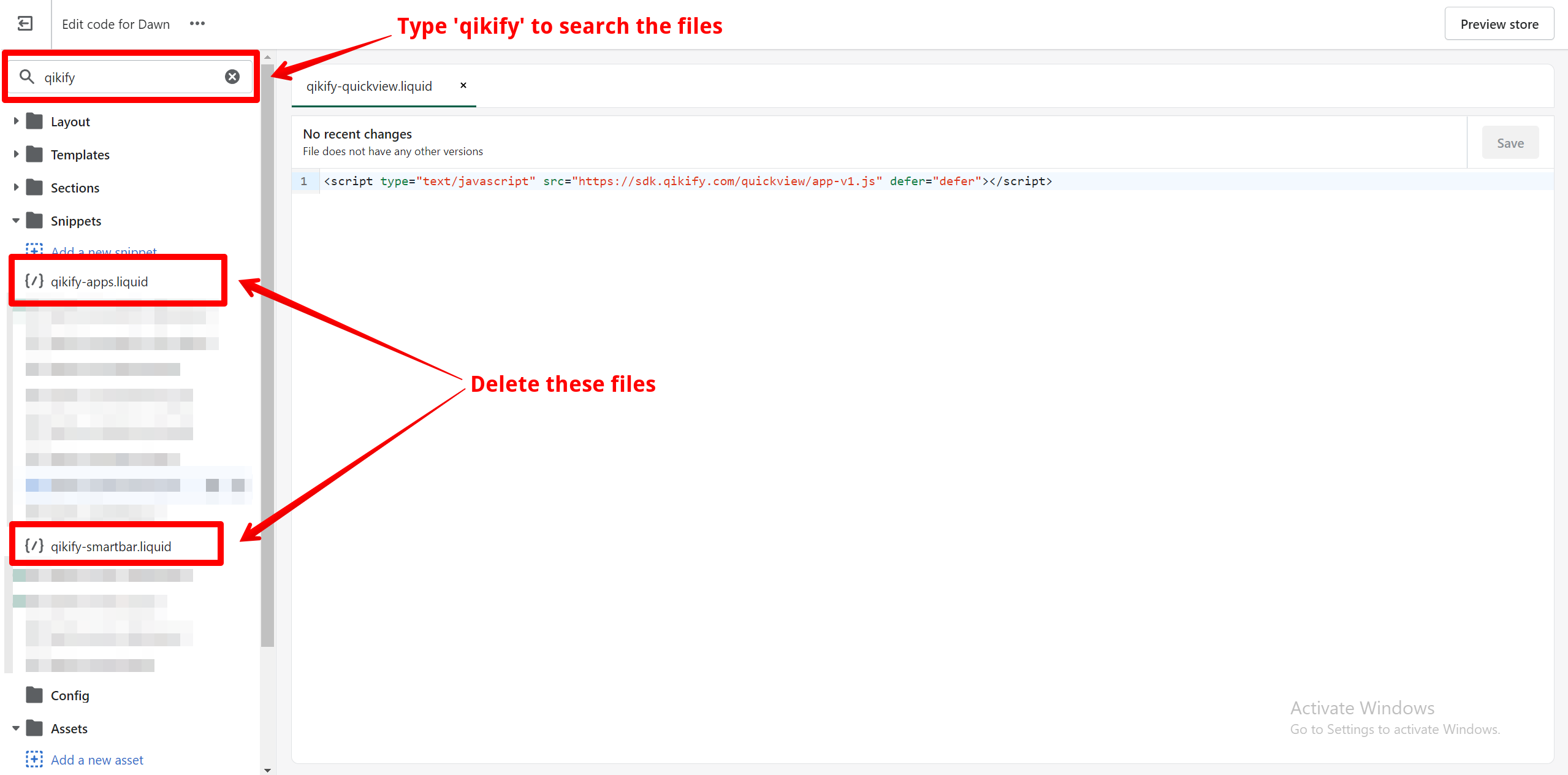Click the liquid icon beside qikify-smartbar.liquid
1568x775 pixels.
point(34,546)
